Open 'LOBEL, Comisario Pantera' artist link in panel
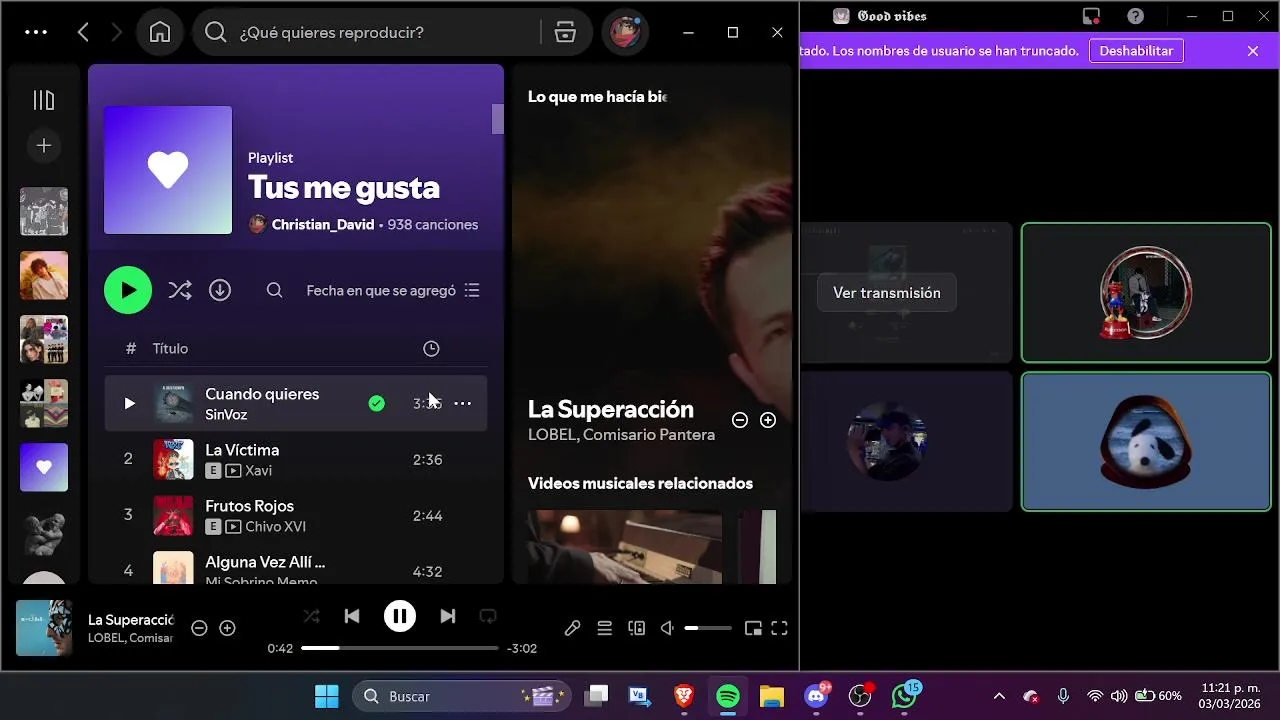Viewport: 1280px width, 720px height. pyautogui.click(x=621, y=434)
